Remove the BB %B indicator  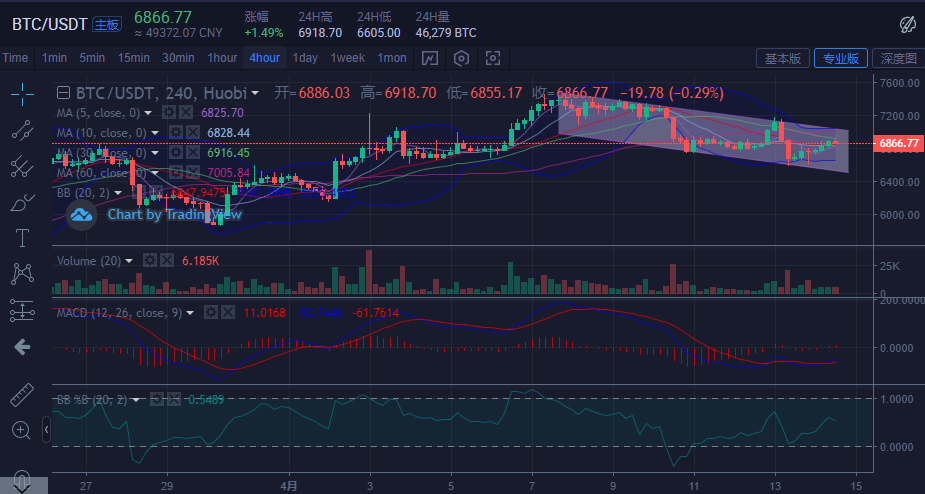(173, 400)
